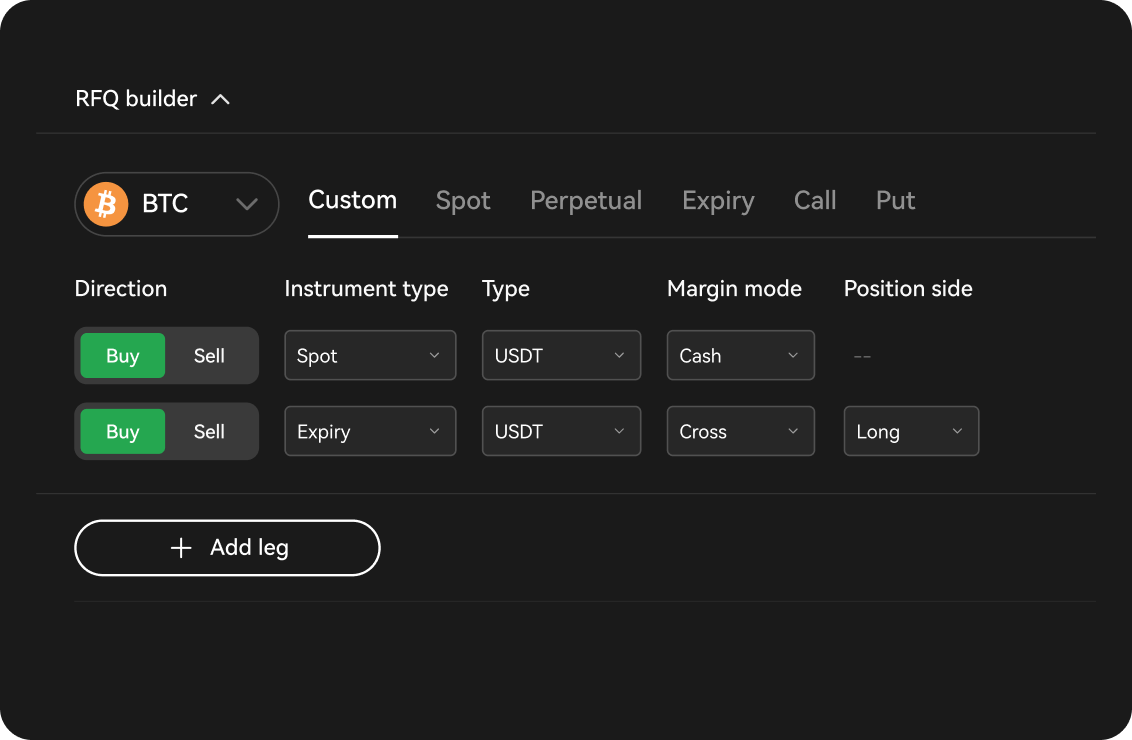The height and width of the screenshot is (740, 1132).
Task: Click the plus icon in Add leg
Action: (181, 548)
